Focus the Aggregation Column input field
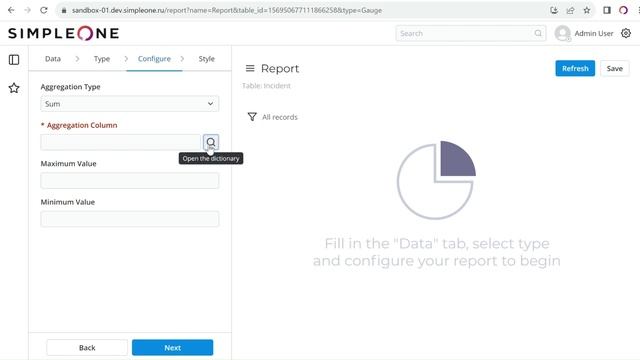 click(x=120, y=142)
